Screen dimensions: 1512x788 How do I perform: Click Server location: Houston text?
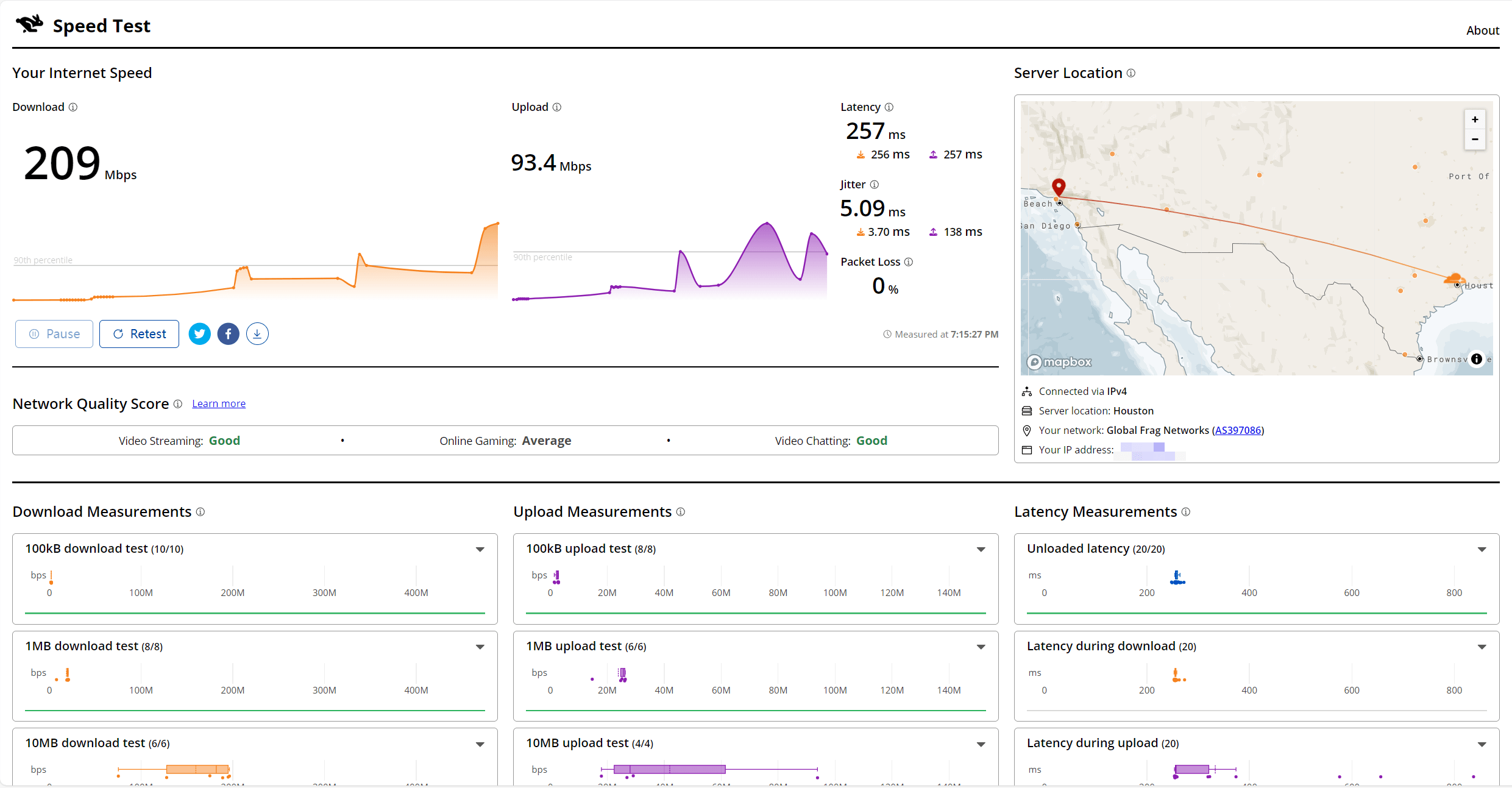[1096, 411]
